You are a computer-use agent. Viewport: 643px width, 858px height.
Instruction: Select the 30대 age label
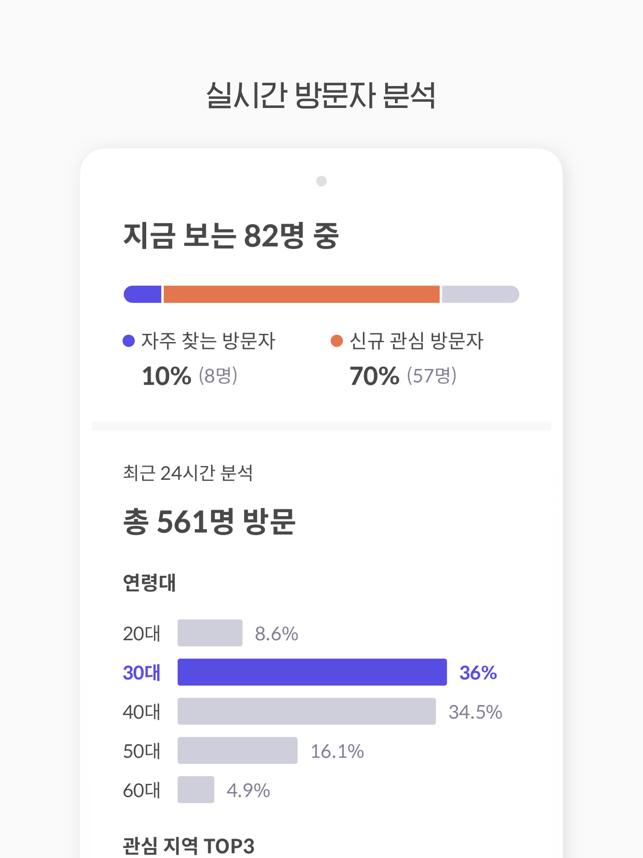[x=142, y=673]
